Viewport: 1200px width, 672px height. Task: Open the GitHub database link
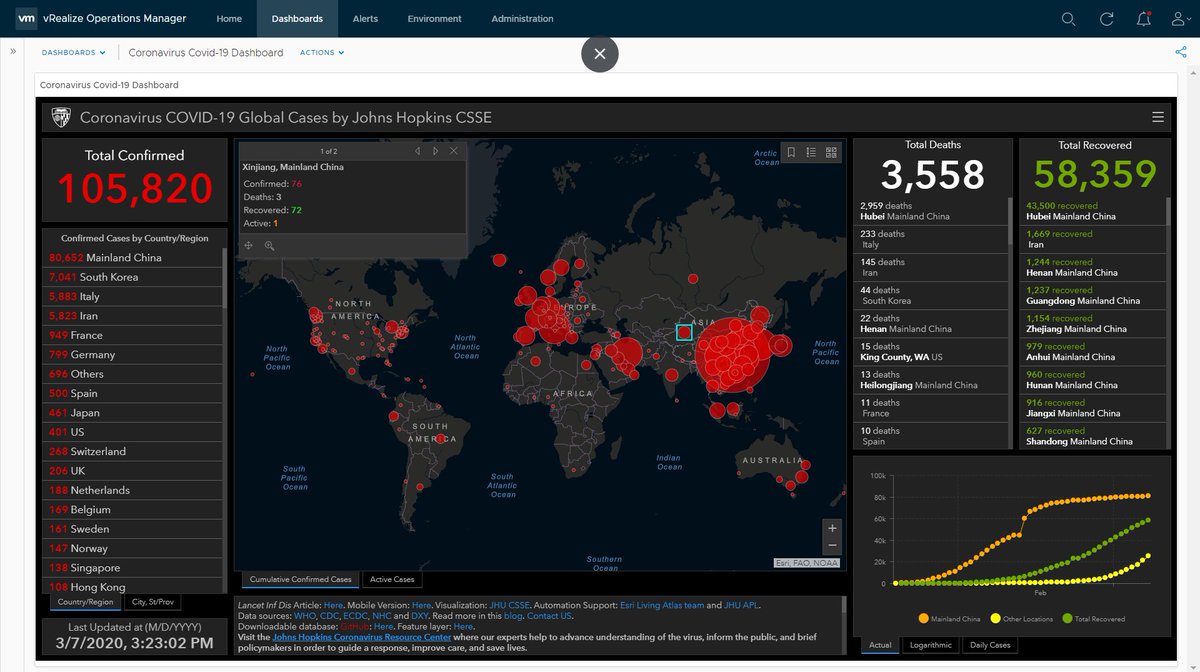(354, 626)
